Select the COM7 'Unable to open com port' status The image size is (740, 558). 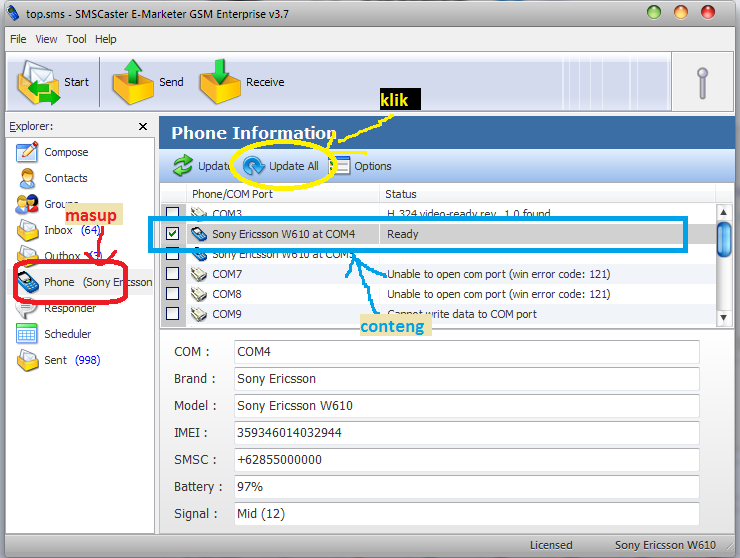coord(498,274)
